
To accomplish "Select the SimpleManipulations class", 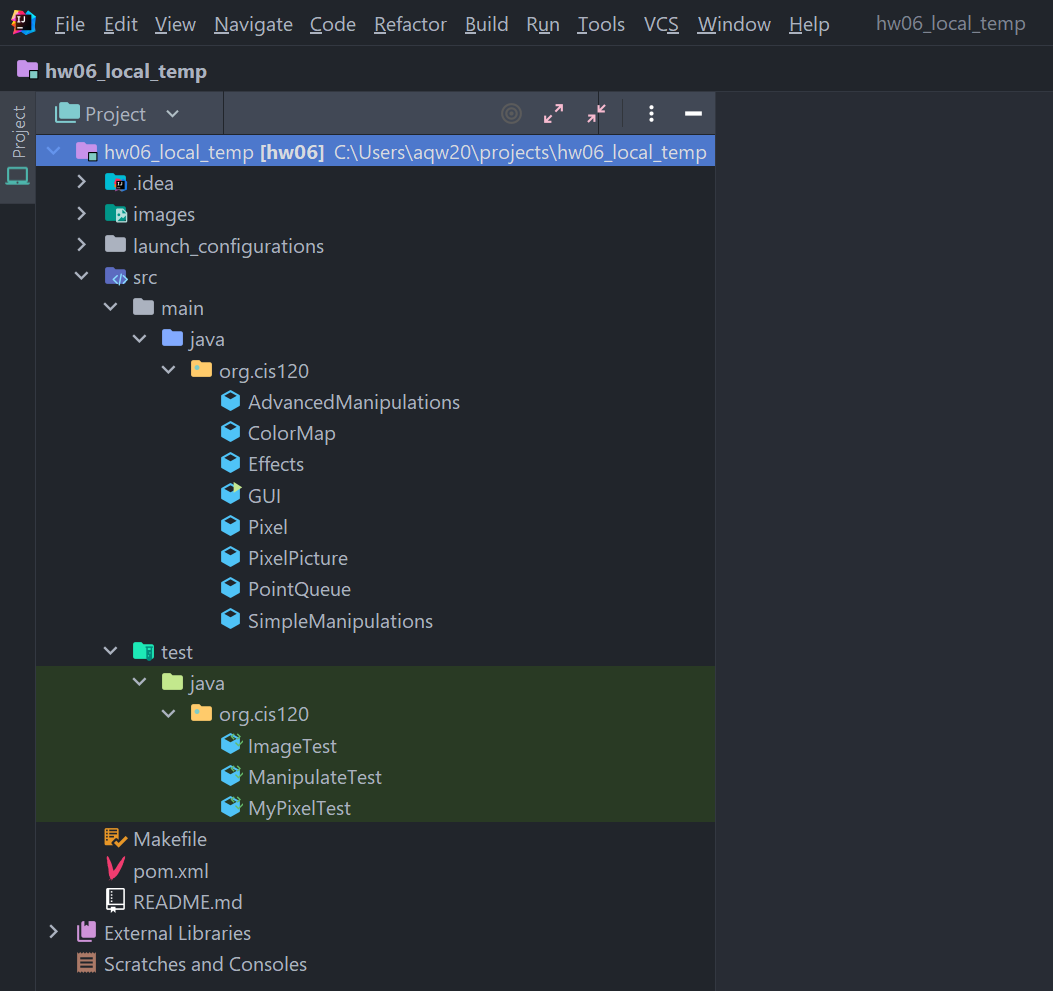I will pos(340,621).
